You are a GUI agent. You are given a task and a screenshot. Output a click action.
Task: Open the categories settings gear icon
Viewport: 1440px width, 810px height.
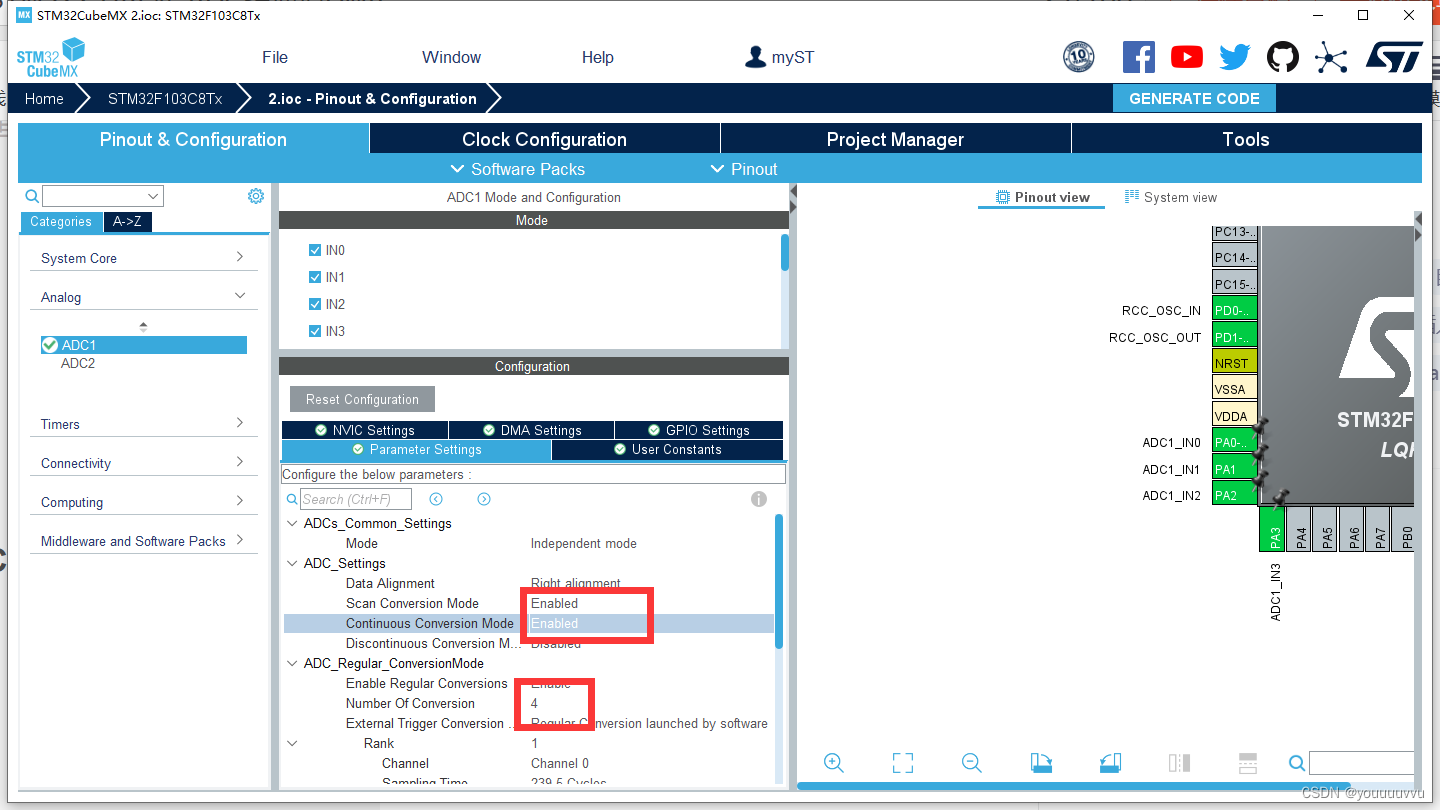click(255, 196)
